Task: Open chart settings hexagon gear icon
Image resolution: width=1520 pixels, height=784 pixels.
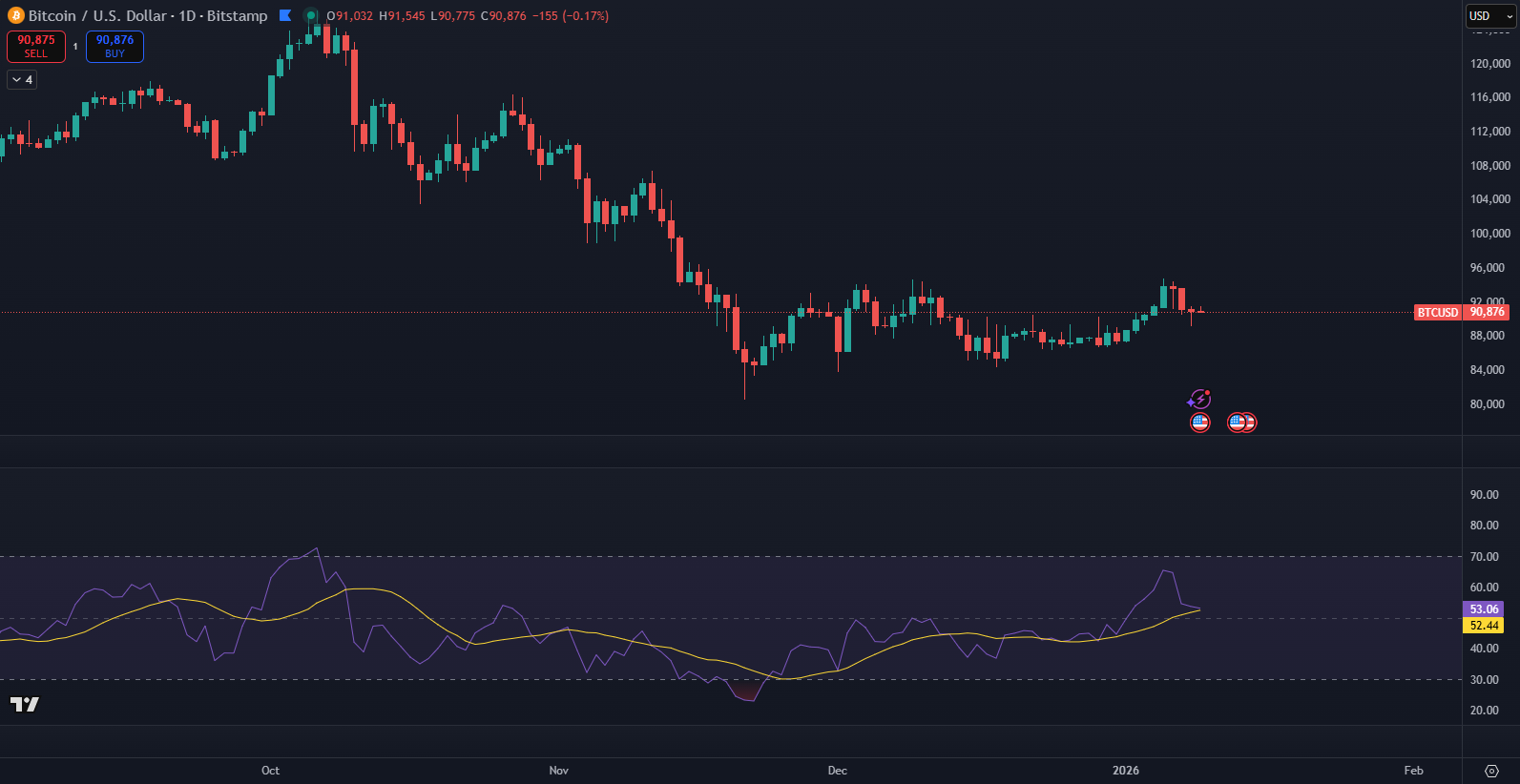Action: click(1491, 771)
